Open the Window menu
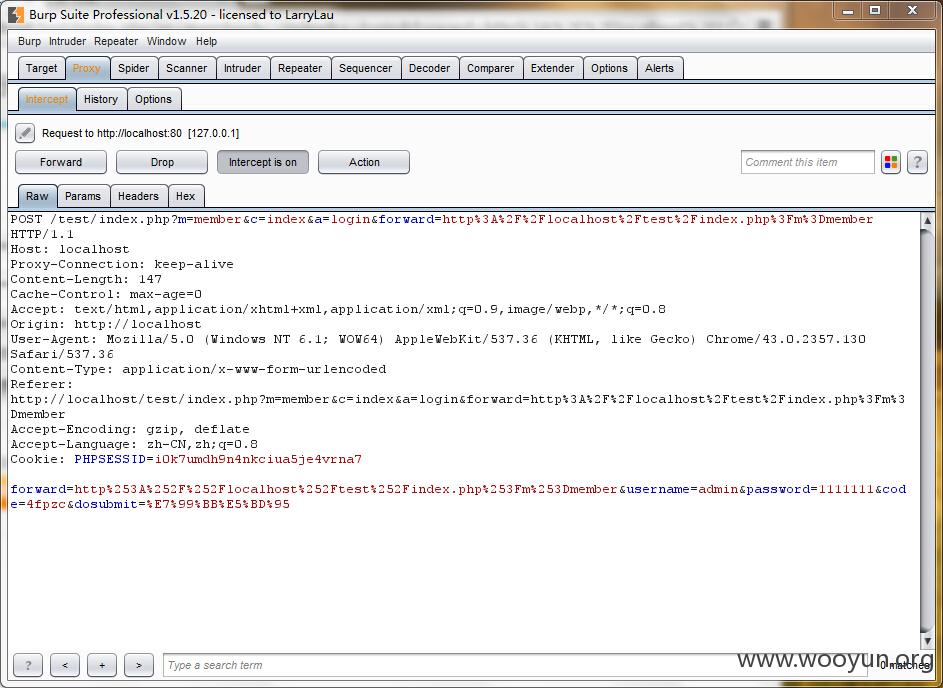Viewport: 943px width, 688px height. coord(166,41)
